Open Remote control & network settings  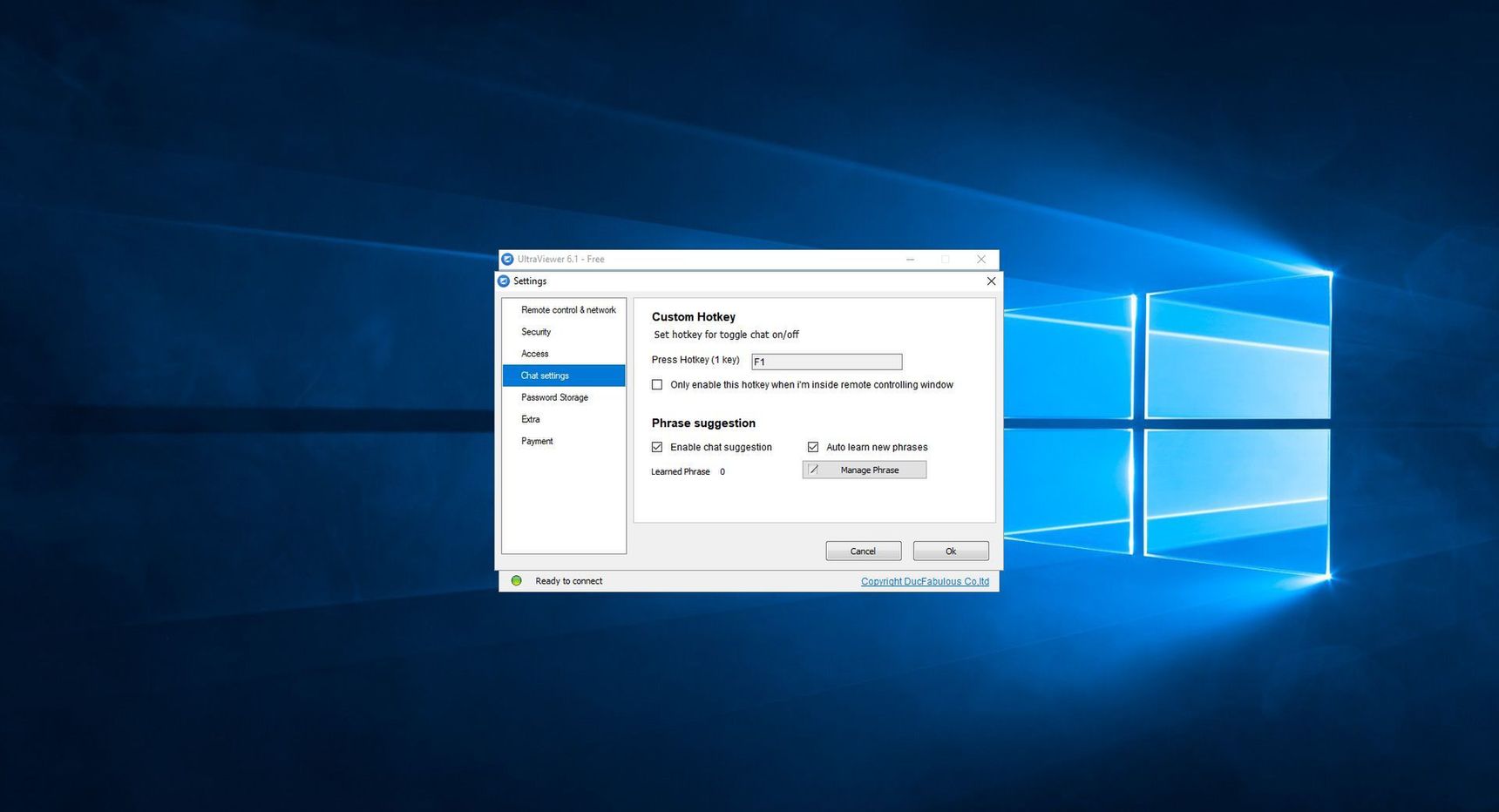[x=564, y=310]
